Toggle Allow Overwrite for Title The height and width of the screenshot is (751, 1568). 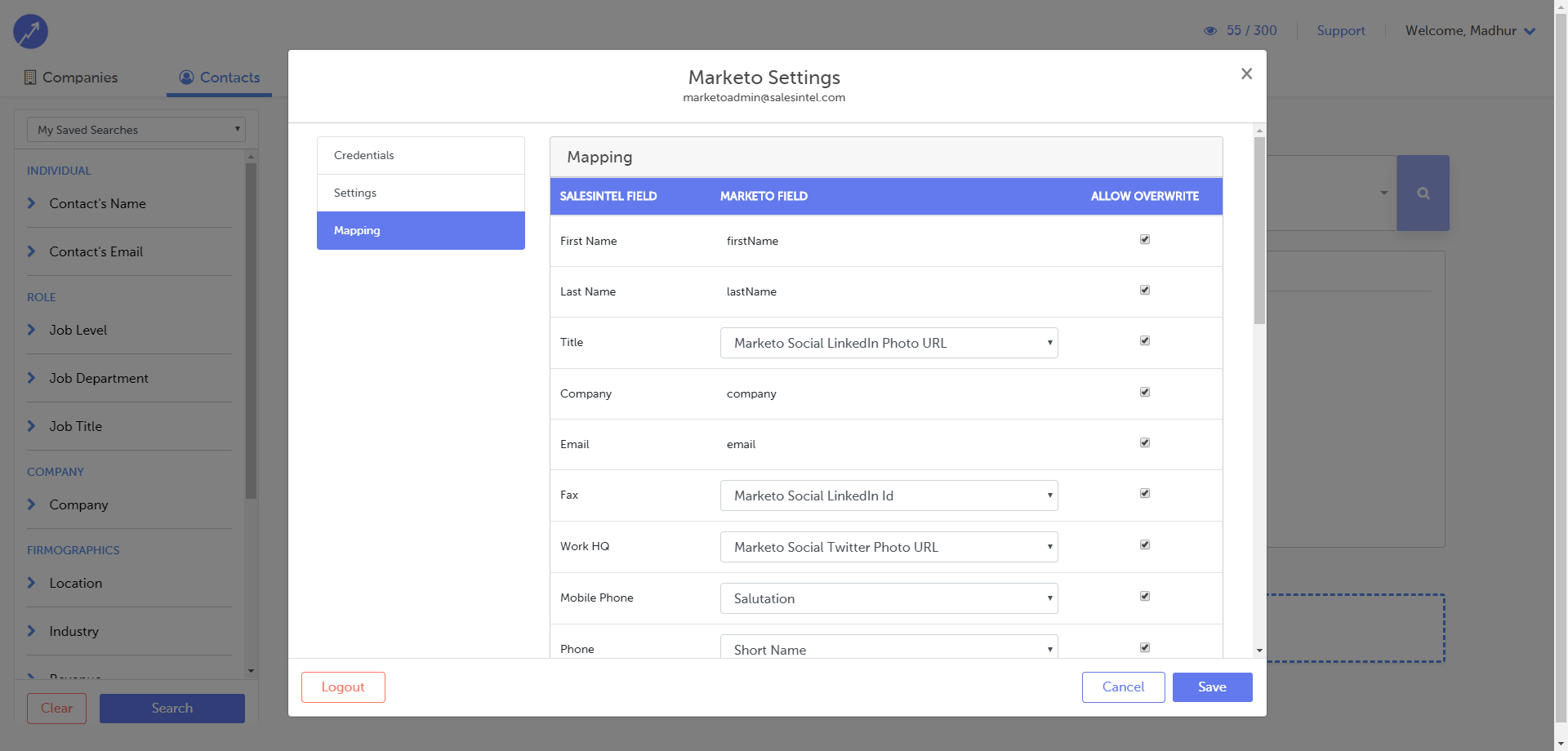point(1145,340)
